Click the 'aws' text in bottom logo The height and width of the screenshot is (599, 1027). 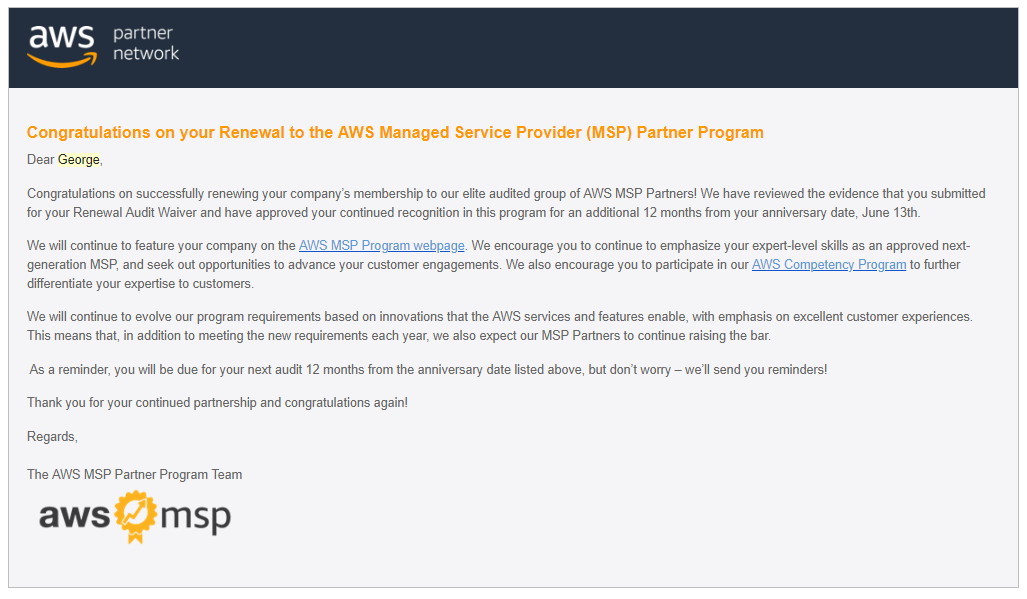click(74, 515)
